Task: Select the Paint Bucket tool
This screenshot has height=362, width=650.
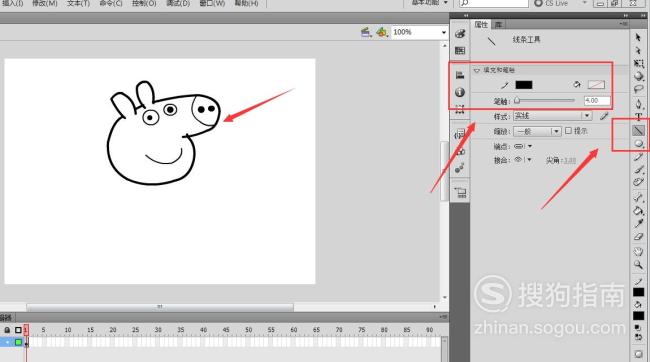Action: tap(638, 211)
